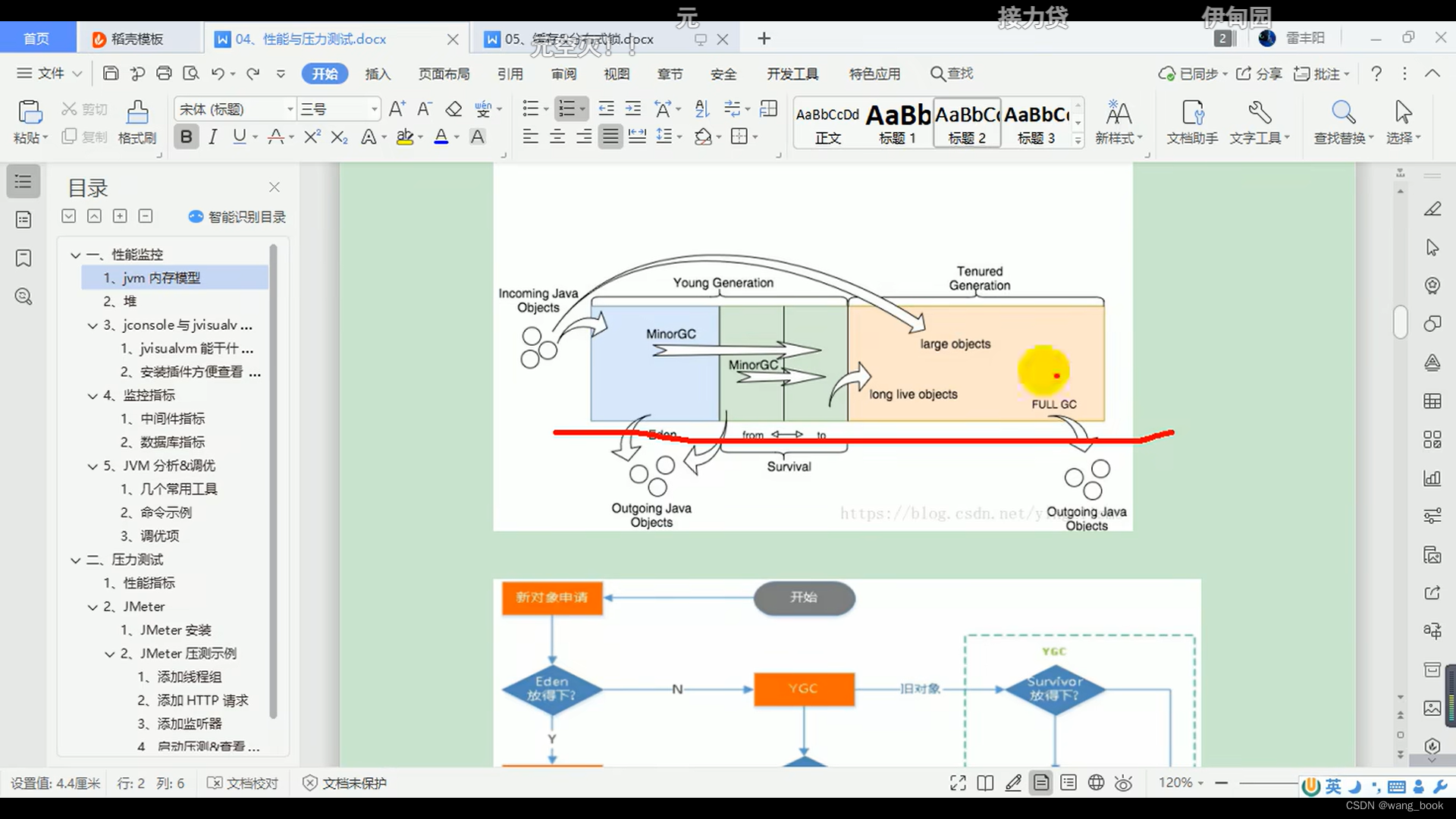Screen dimensions: 1456x819
Task: Toggle Bold formatting
Action: [x=186, y=136]
